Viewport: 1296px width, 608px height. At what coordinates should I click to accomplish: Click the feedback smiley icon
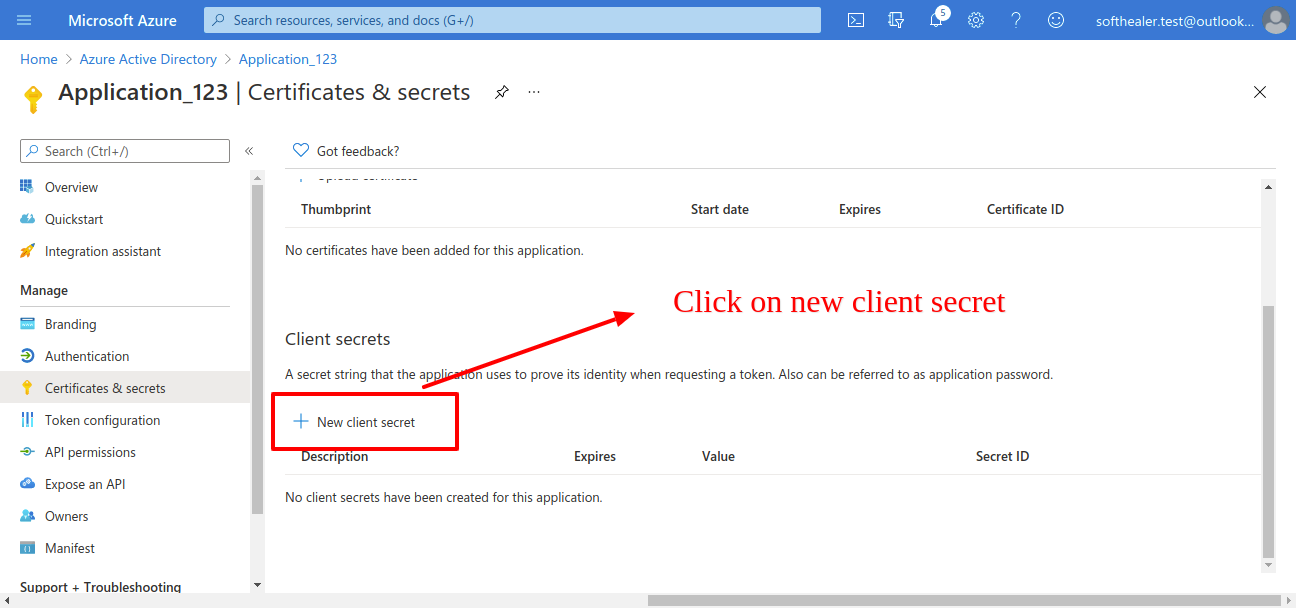1056,20
